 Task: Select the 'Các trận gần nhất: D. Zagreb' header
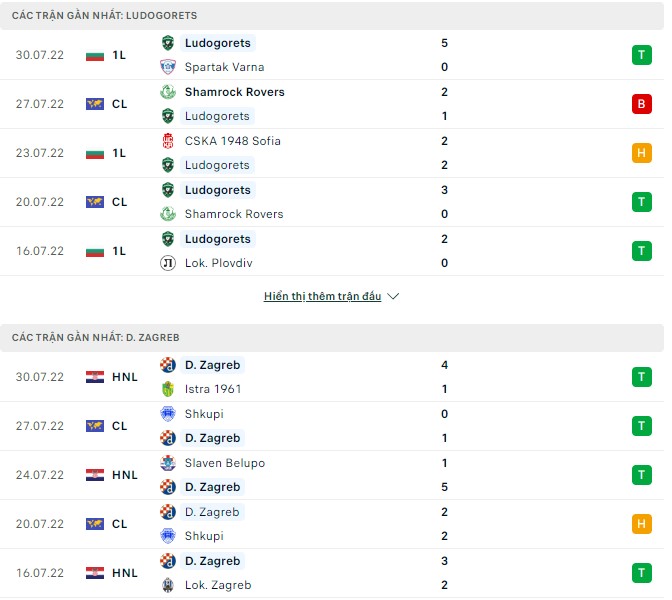point(96,338)
